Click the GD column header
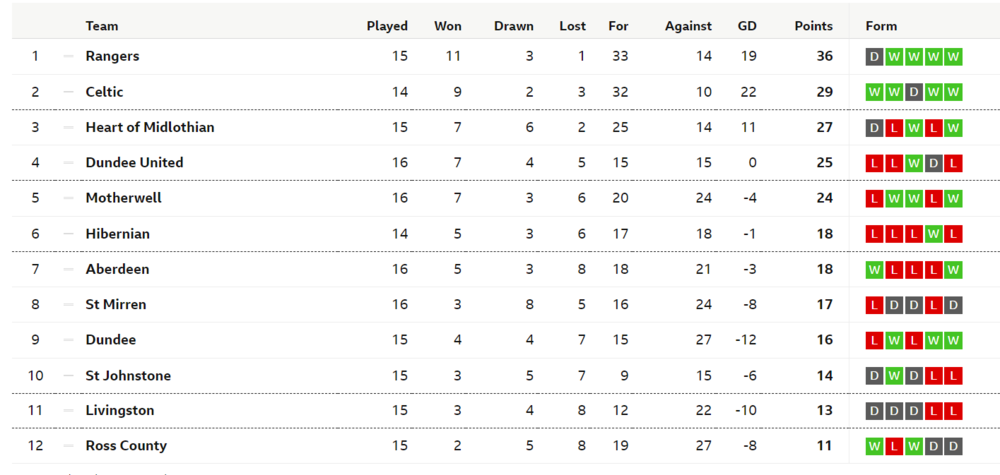Screen dimensions: 1000x475 click(x=747, y=26)
